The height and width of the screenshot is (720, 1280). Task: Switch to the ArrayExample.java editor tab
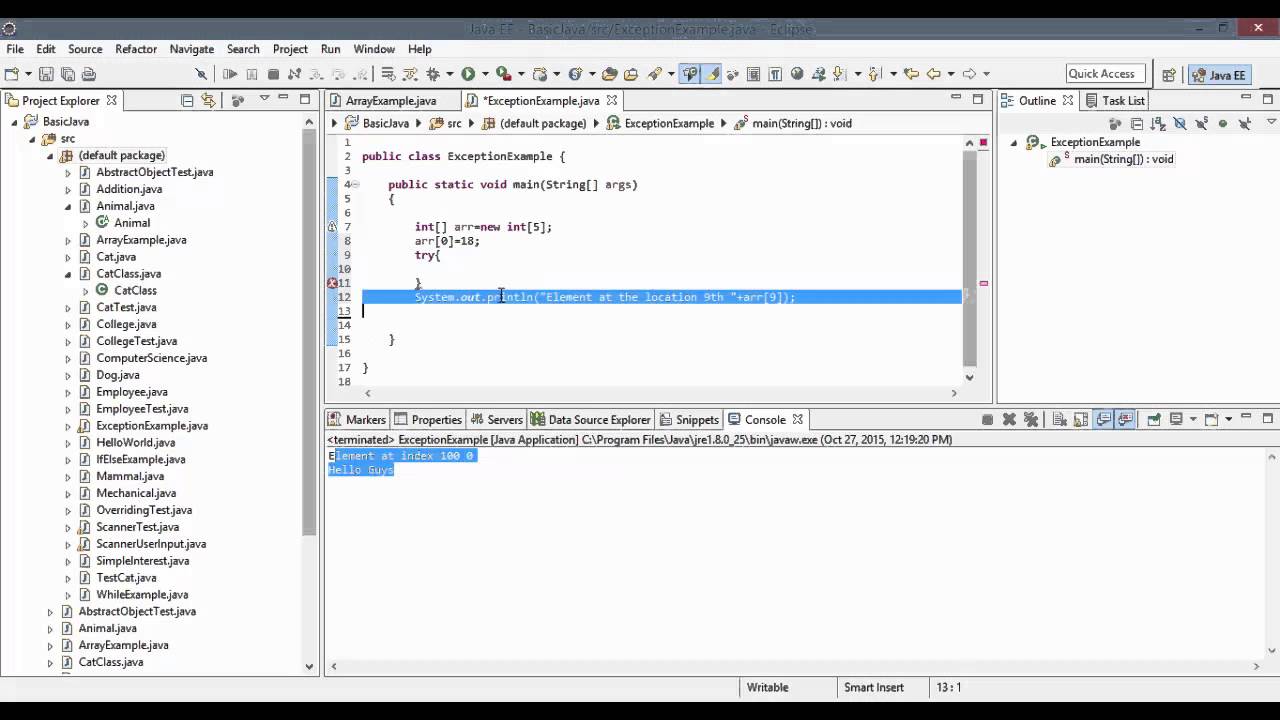click(390, 101)
